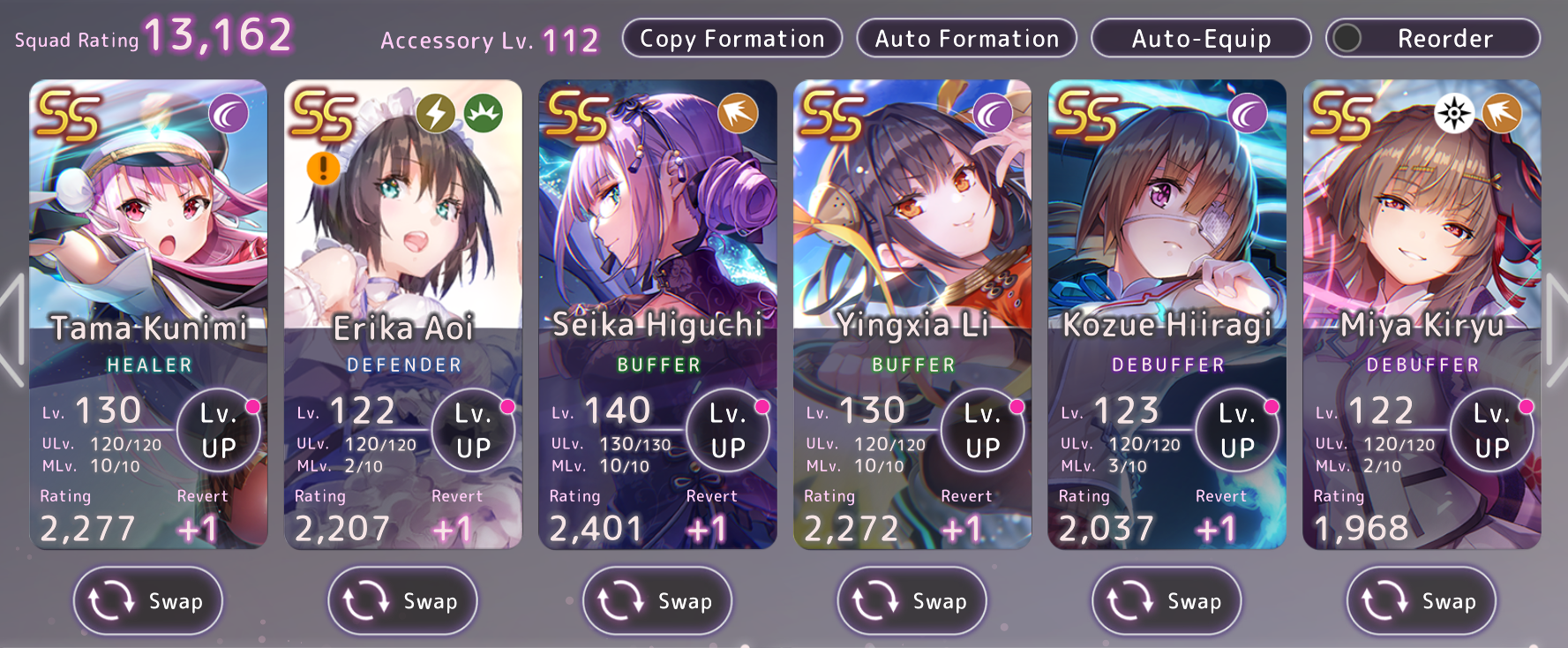Click the moon attribute icon on Tama Kunimi

[x=229, y=114]
